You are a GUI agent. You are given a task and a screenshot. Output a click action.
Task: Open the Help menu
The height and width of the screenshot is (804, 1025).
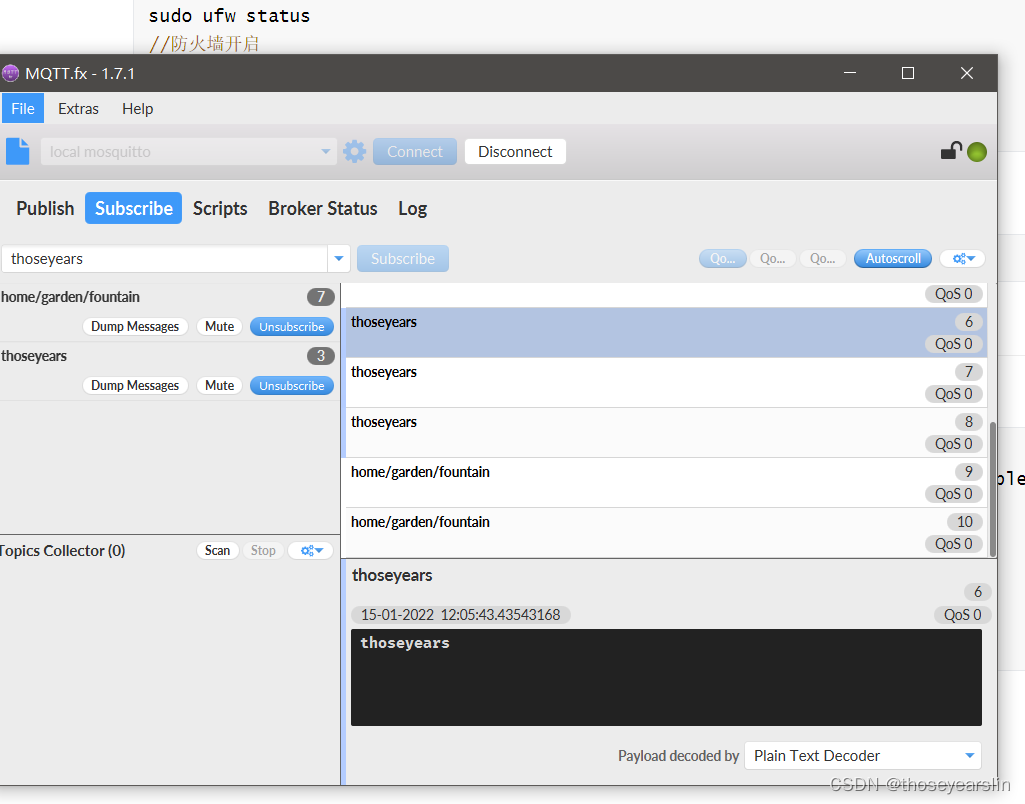137,109
